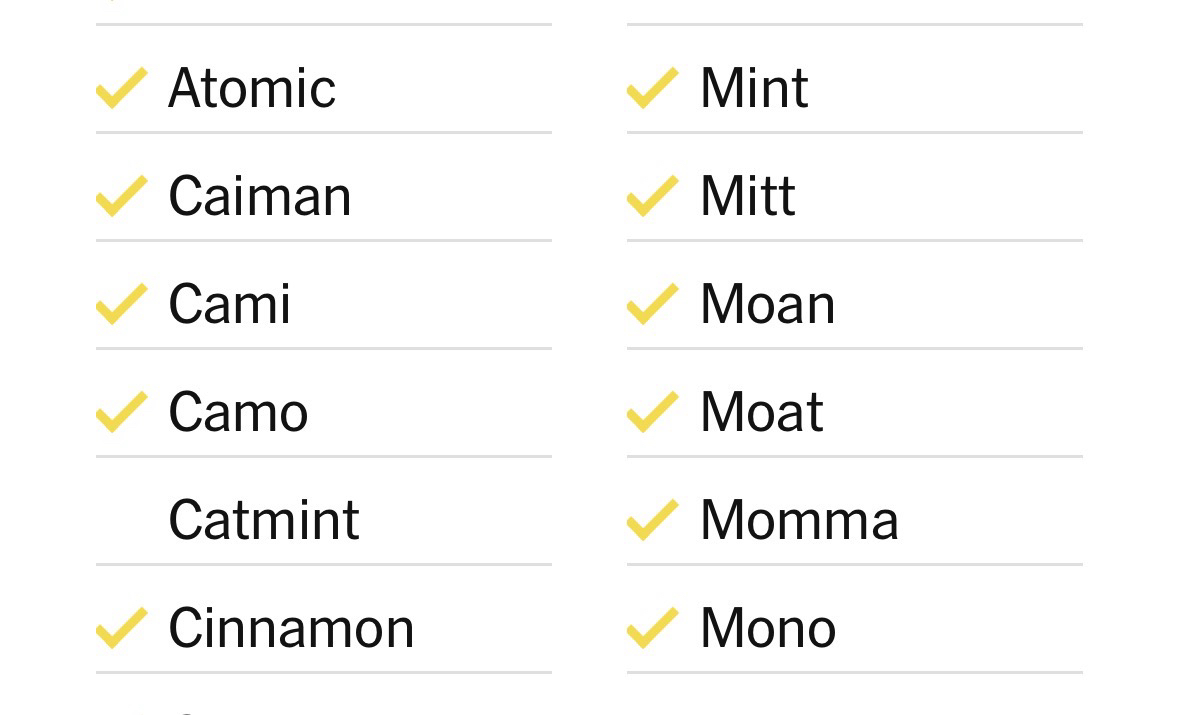This screenshot has width=1179, height=715.
Task: Click the yellow checkmark beside Atomic
Action: 122,88
